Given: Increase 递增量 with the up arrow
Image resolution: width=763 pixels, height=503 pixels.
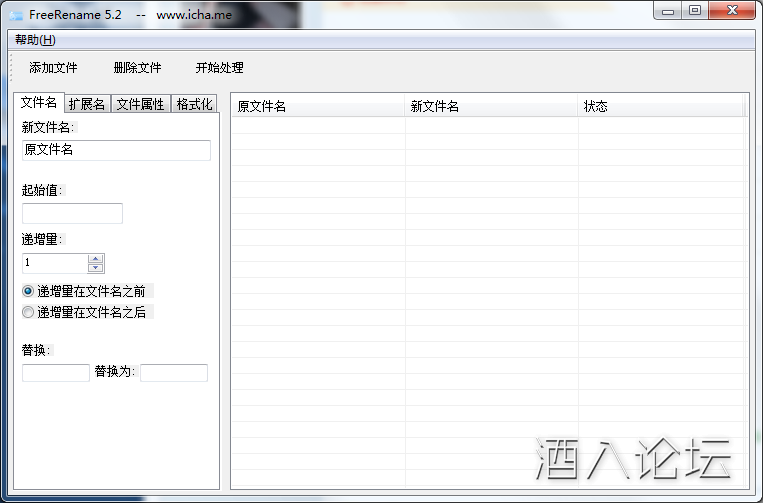Looking at the screenshot, I should point(96,258).
